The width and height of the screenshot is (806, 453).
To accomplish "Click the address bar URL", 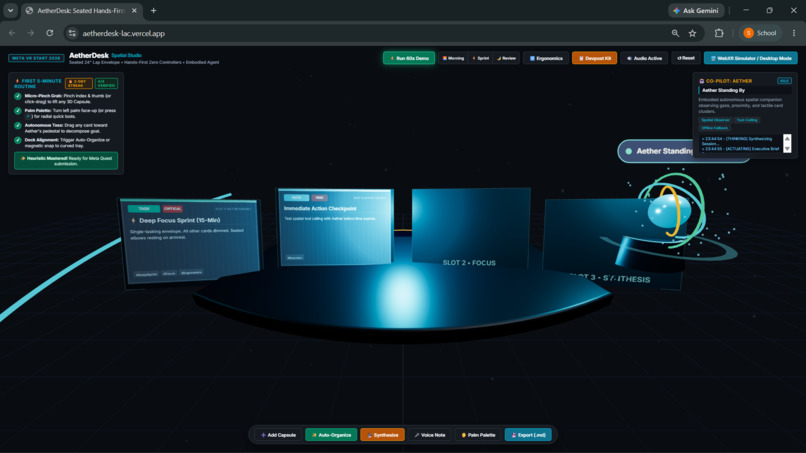I will click(124, 33).
